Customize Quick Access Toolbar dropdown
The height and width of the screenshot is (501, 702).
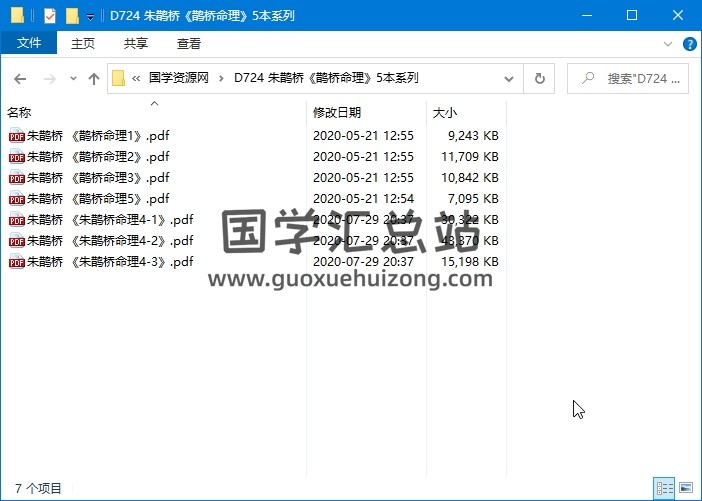click(x=91, y=16)
